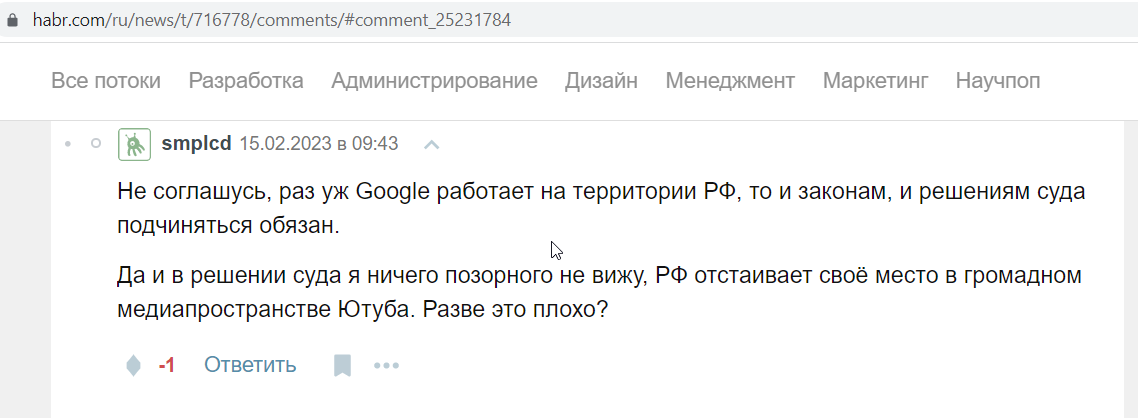The height and width of the screenshot is (418, 1138).
Task: Click the lock icon in address bar
Action: 12,20
